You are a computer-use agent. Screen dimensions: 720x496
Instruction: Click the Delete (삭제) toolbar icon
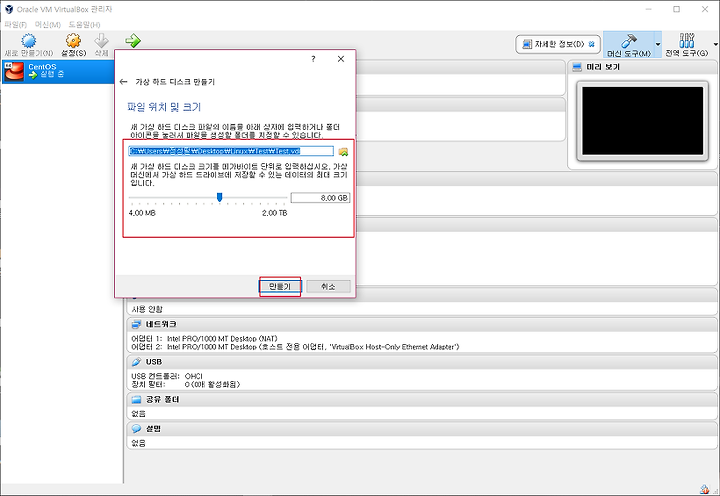101,41
